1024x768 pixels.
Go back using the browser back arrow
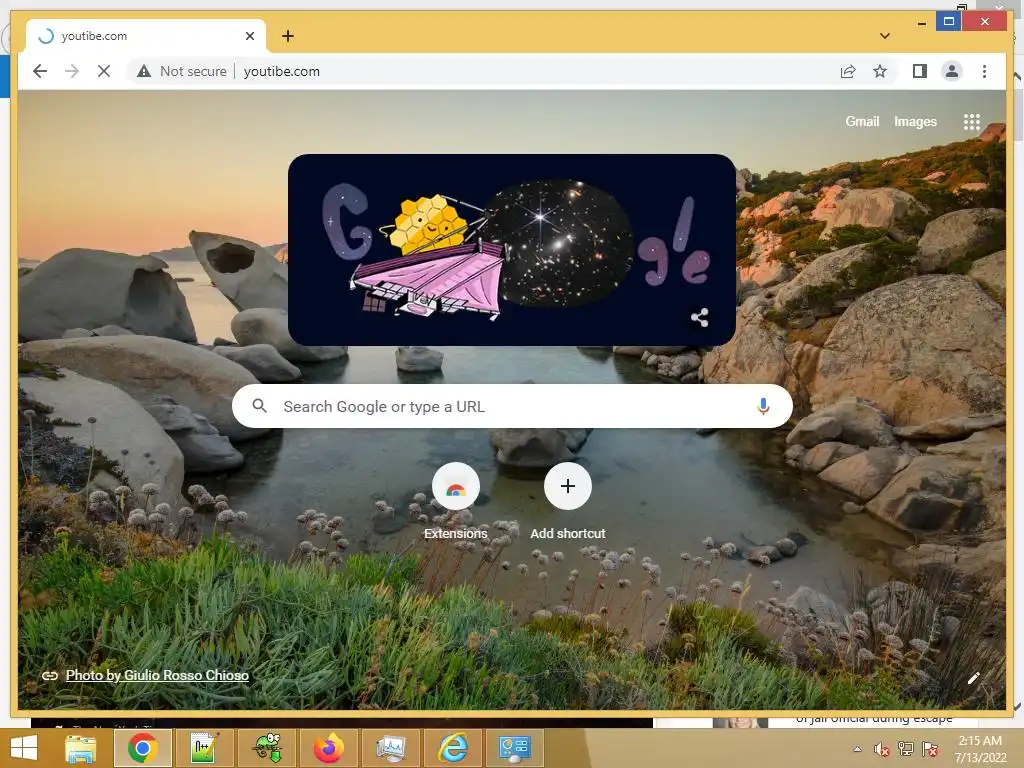click(x=40, y=71)
